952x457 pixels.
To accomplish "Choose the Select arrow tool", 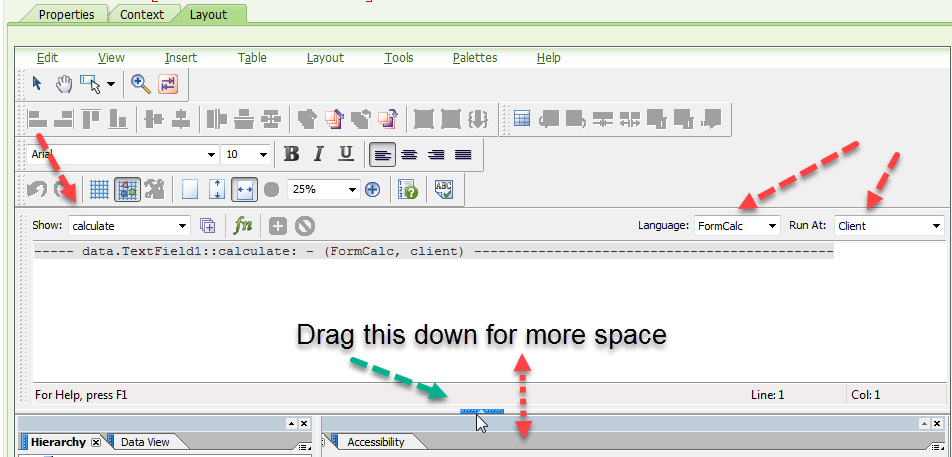I will (x=37, y=84).
